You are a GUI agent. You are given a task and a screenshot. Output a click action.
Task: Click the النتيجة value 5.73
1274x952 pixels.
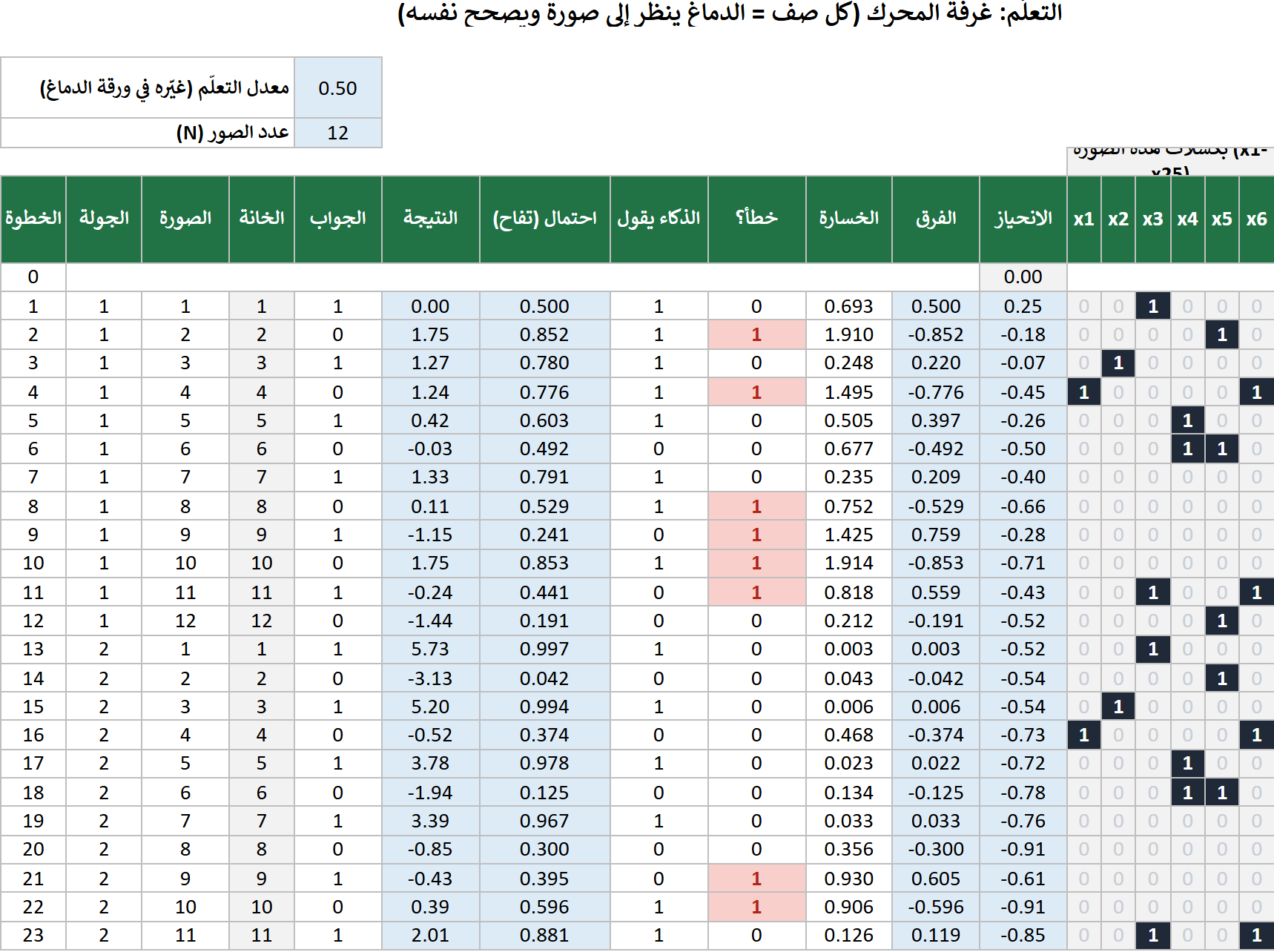pyautogui.click(x=431, y=649)
